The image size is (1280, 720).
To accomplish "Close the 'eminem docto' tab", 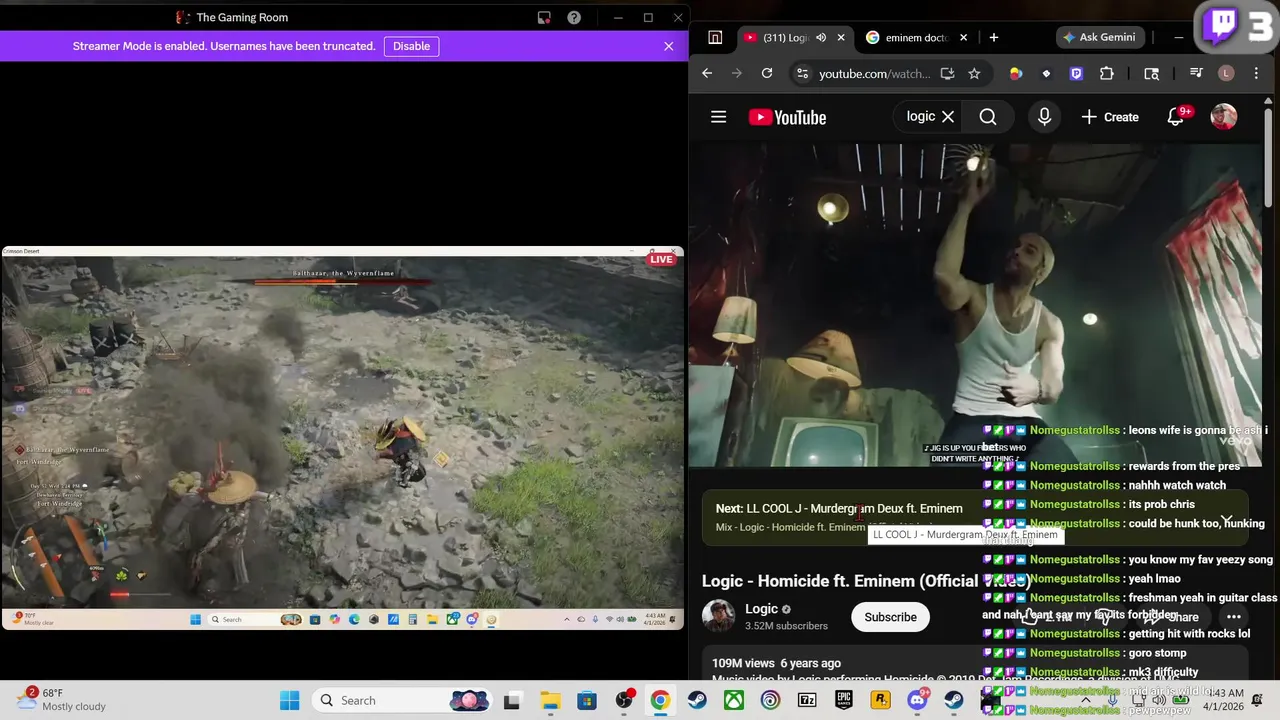I will click(963, 37).
